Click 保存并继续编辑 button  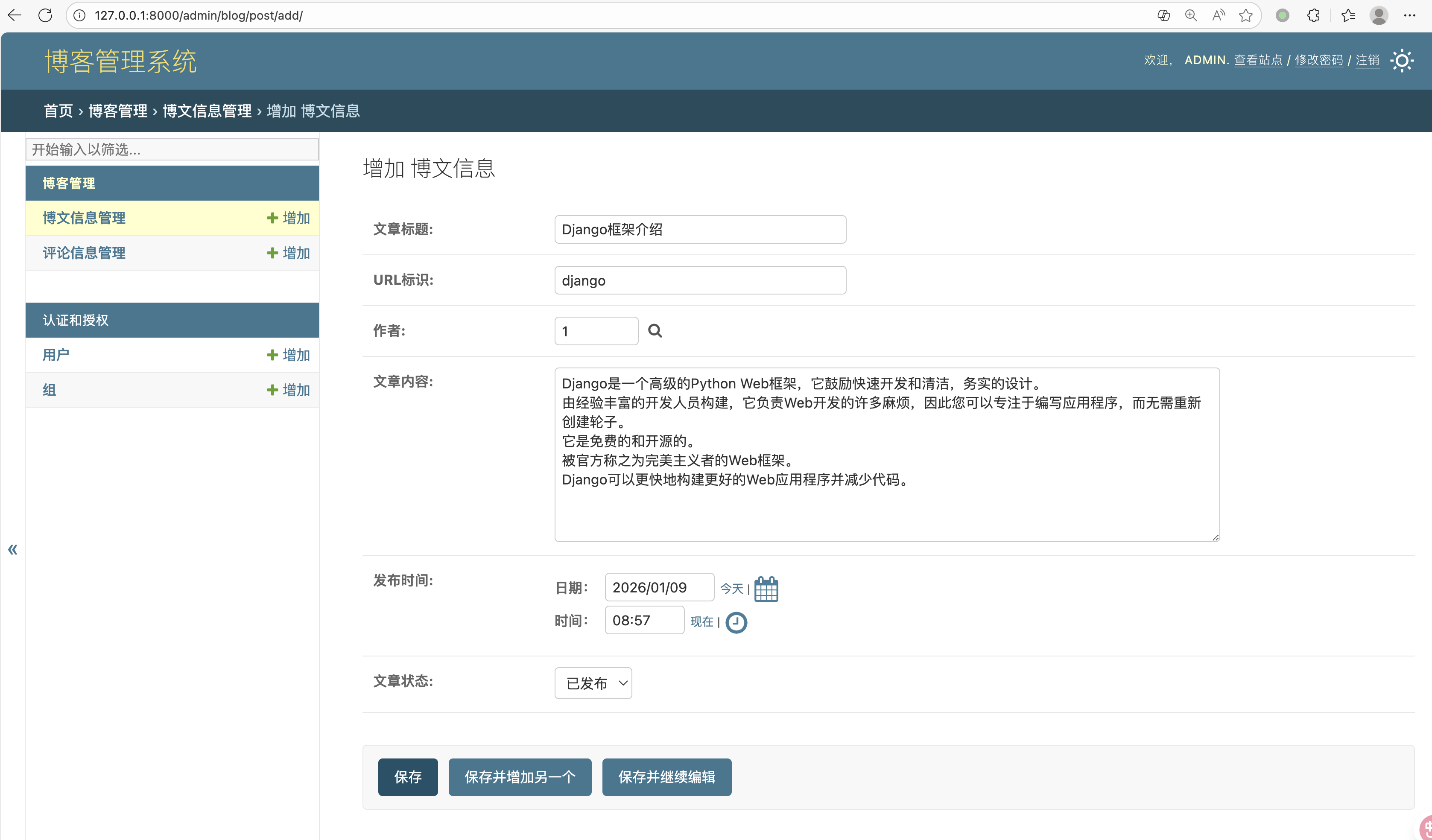point(666,777)
